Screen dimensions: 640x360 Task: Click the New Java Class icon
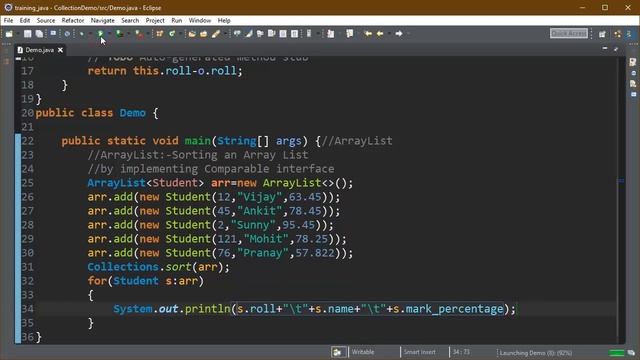click(x=172, y=34)
